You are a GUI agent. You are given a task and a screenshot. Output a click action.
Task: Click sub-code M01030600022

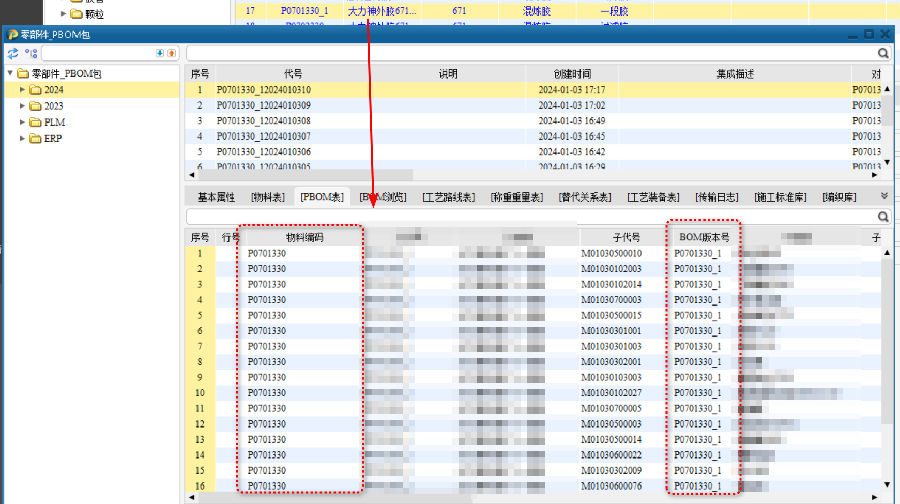[x=611, y=455]
